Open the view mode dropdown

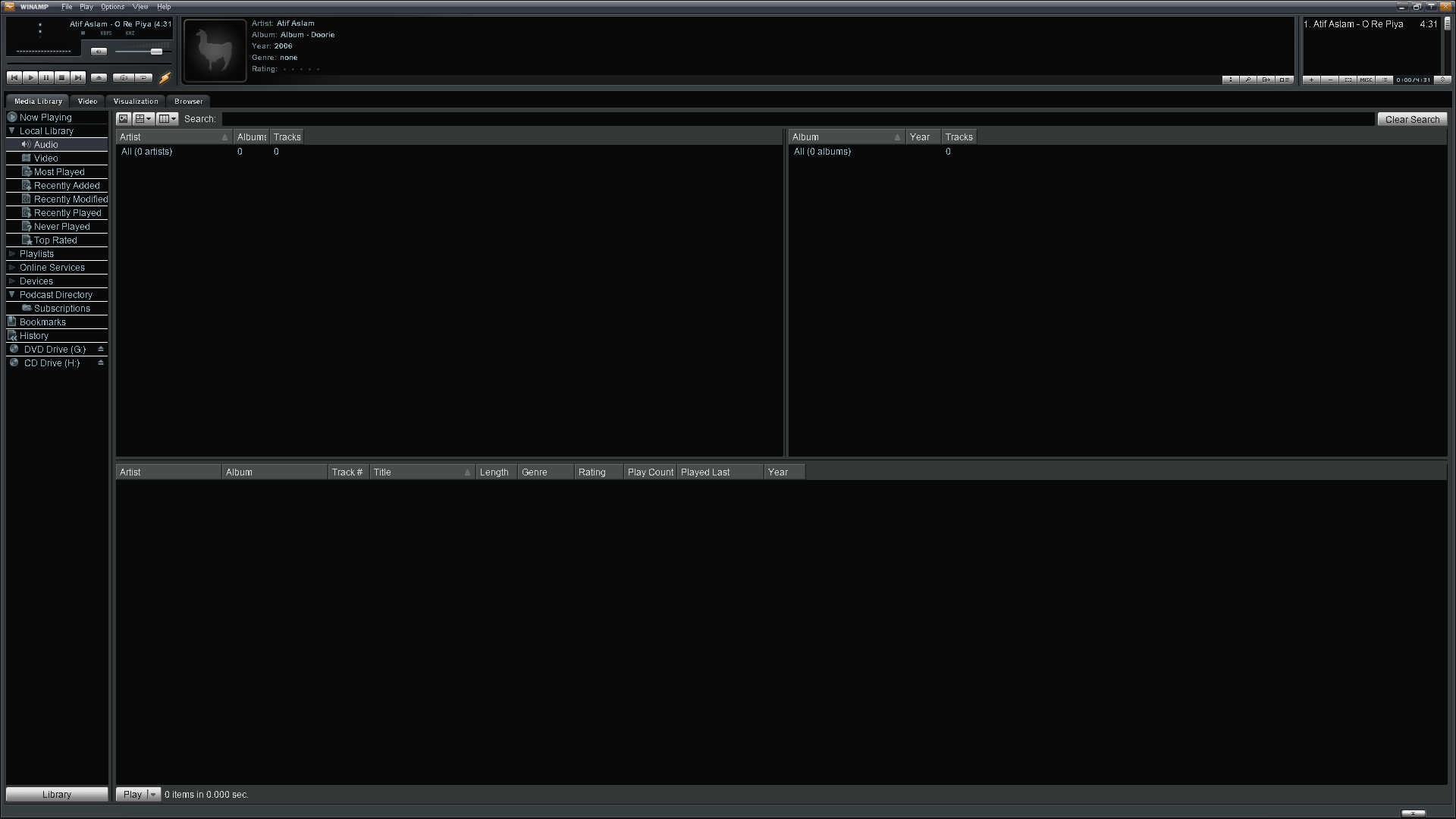point(143,119)
